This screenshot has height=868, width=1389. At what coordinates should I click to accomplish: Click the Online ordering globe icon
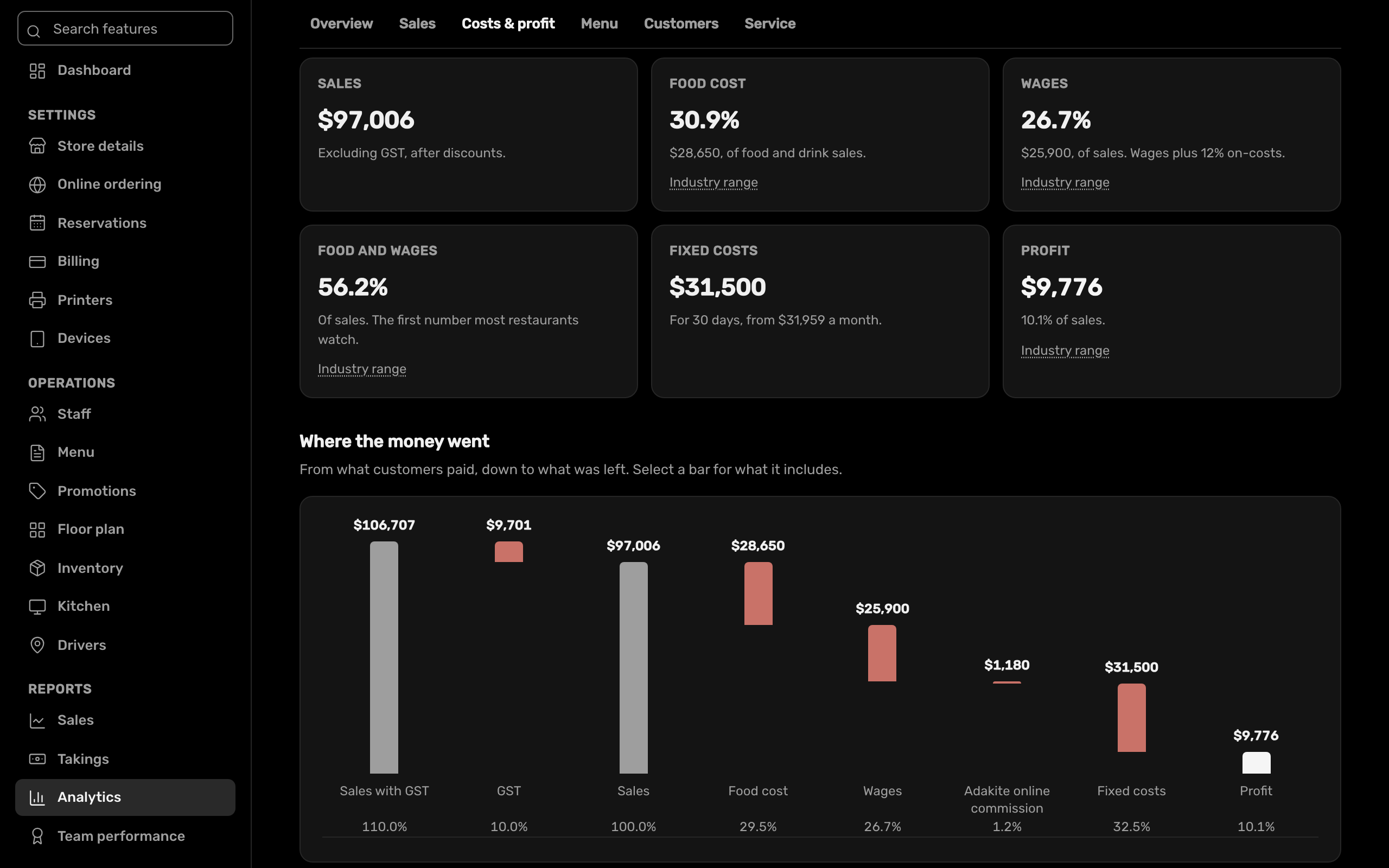click(37, 185)
